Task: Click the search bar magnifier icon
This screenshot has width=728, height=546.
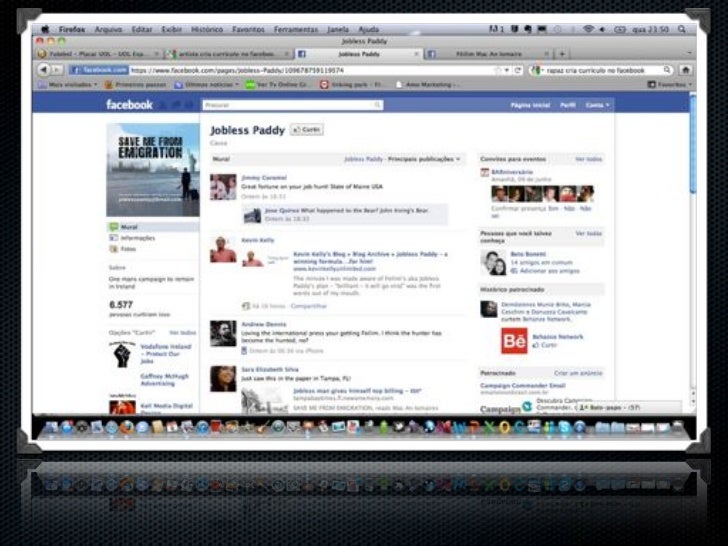Action: click(667, 70)
